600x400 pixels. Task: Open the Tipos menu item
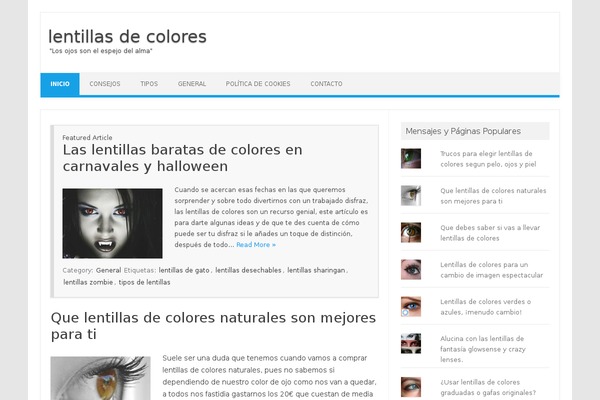click(x=149, y=84)
